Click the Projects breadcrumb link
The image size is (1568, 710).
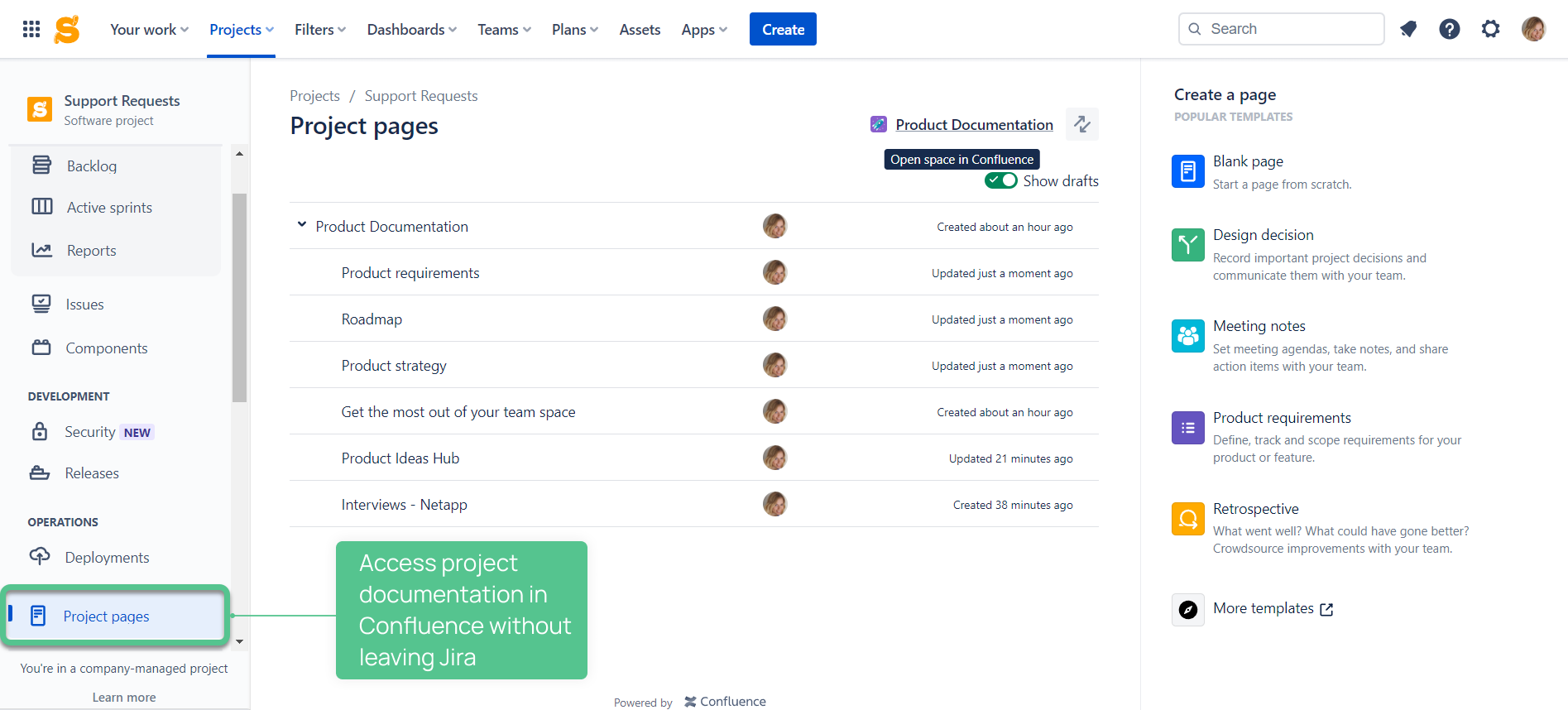pos(314,96)
